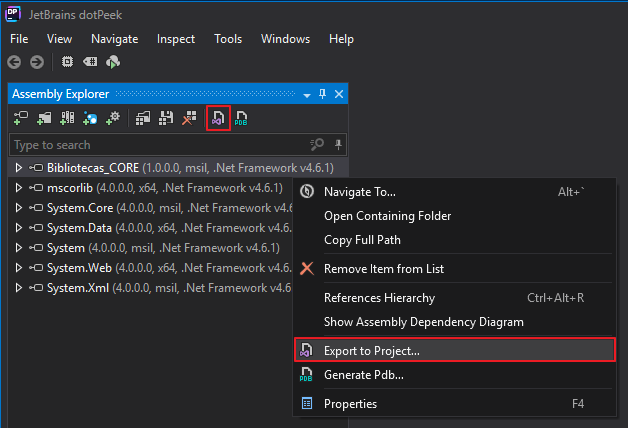Click the Open from GAC icon
628x428 pixels.
click(67, 118)
